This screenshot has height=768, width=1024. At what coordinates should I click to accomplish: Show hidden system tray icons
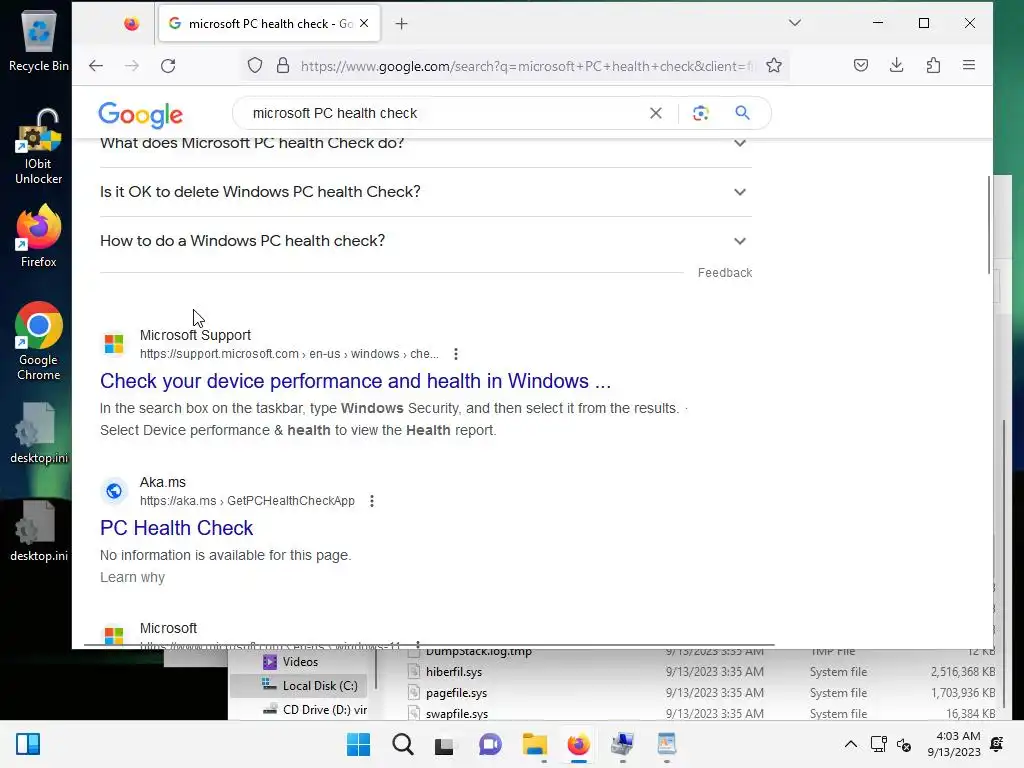point(851,744)
